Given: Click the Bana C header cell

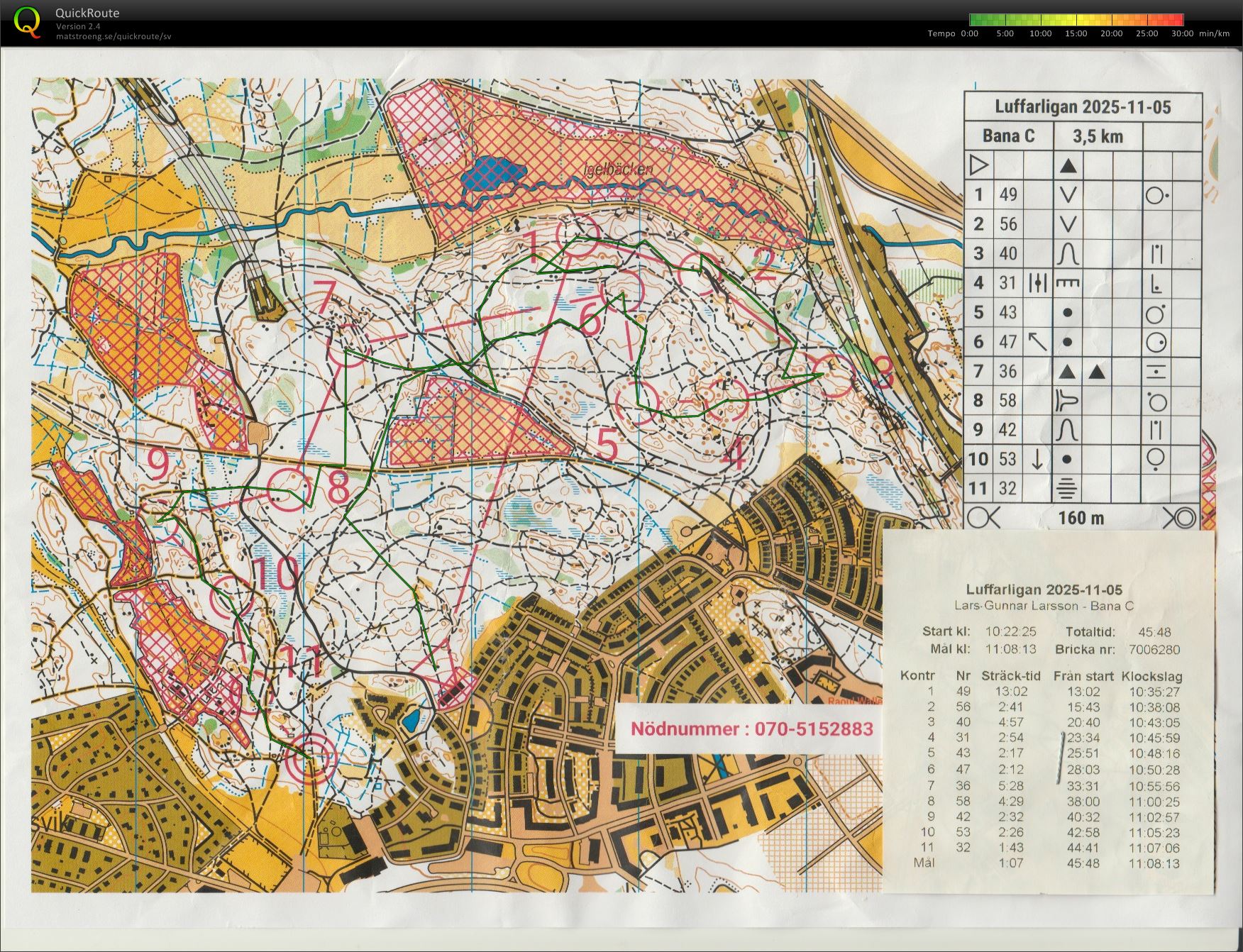Looking at the screenshot, I should [1008, 135].
